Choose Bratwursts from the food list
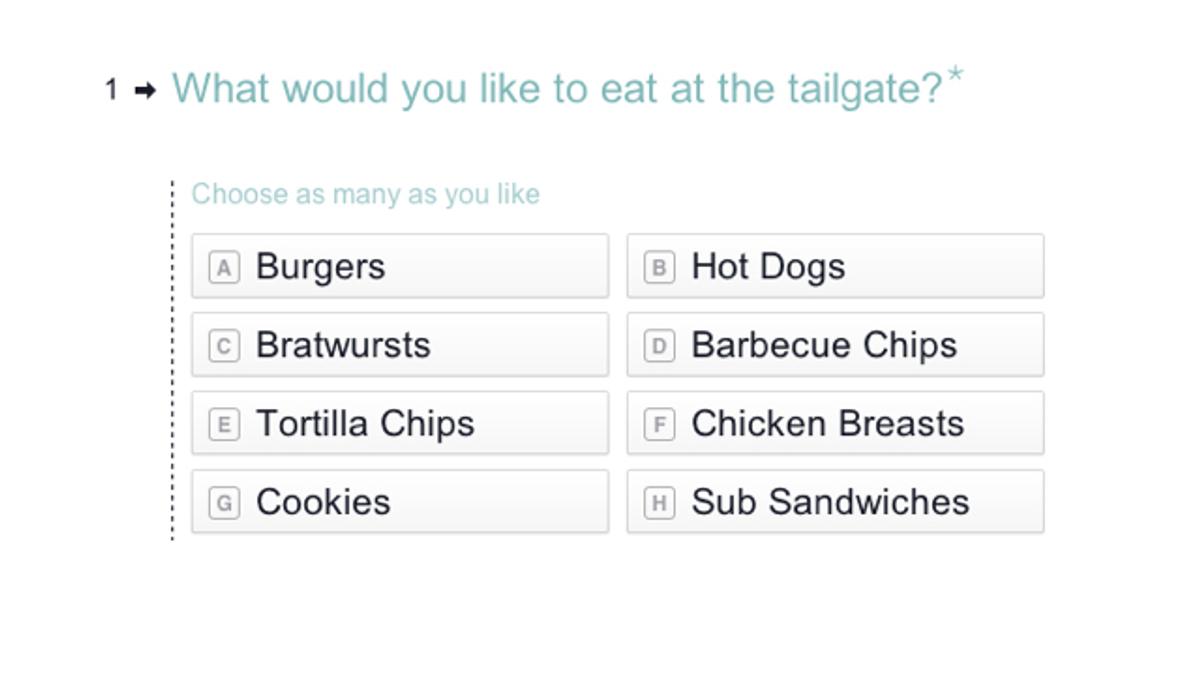 click(x=400, y=346)
